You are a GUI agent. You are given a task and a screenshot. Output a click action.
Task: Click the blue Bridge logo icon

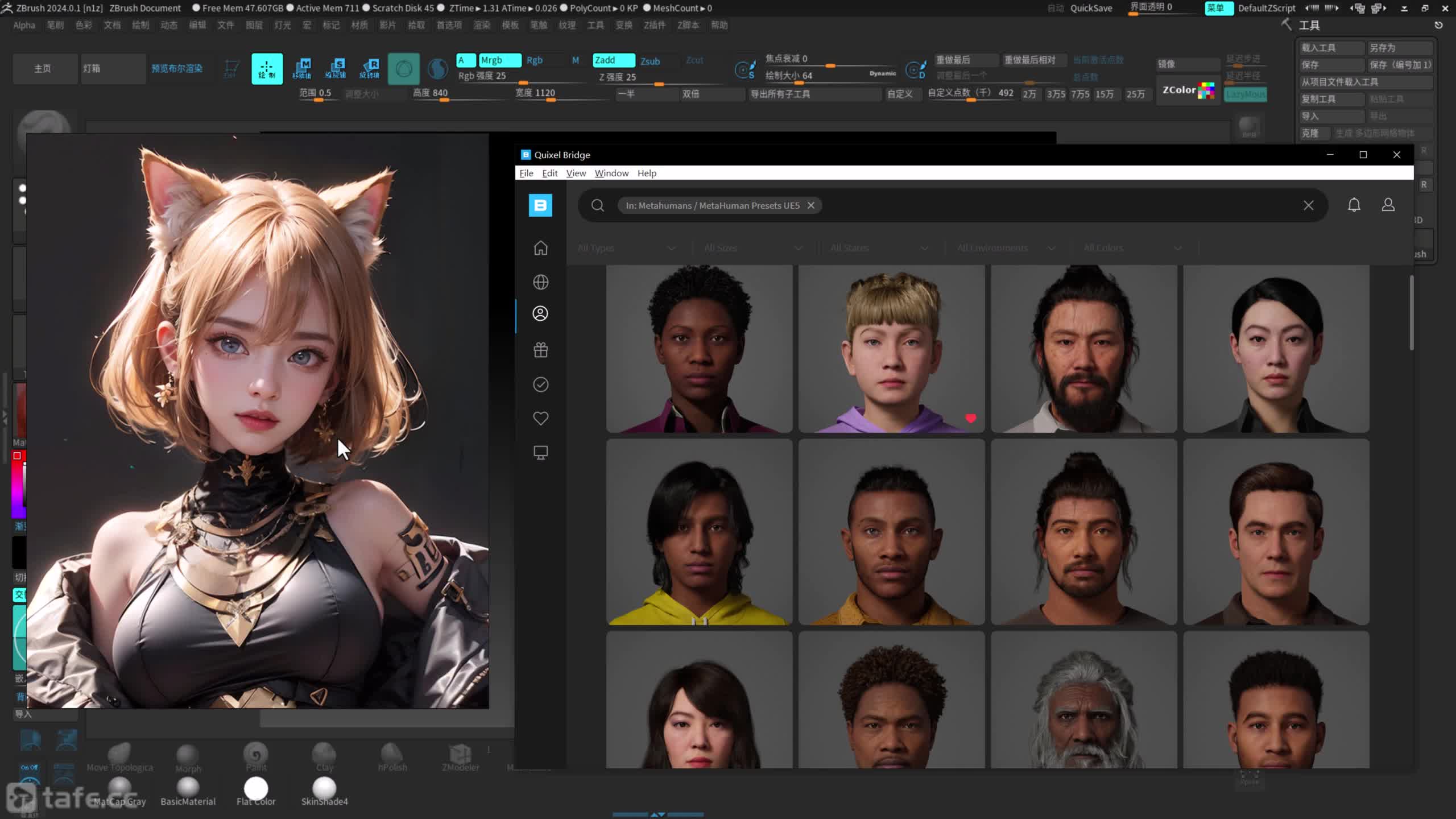(x=540, y=205)
